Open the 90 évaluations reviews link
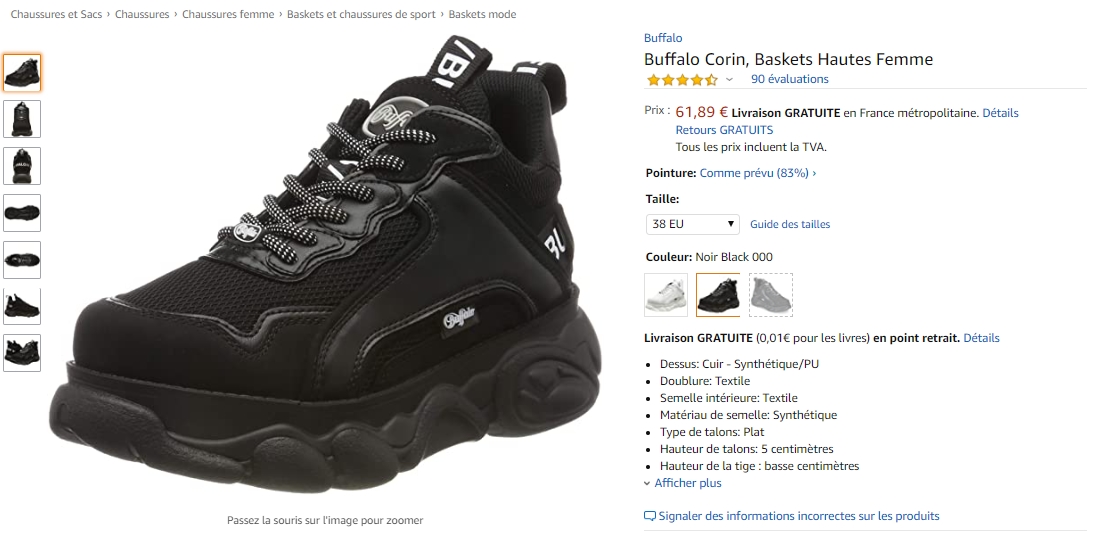 (x=790, y=79)
